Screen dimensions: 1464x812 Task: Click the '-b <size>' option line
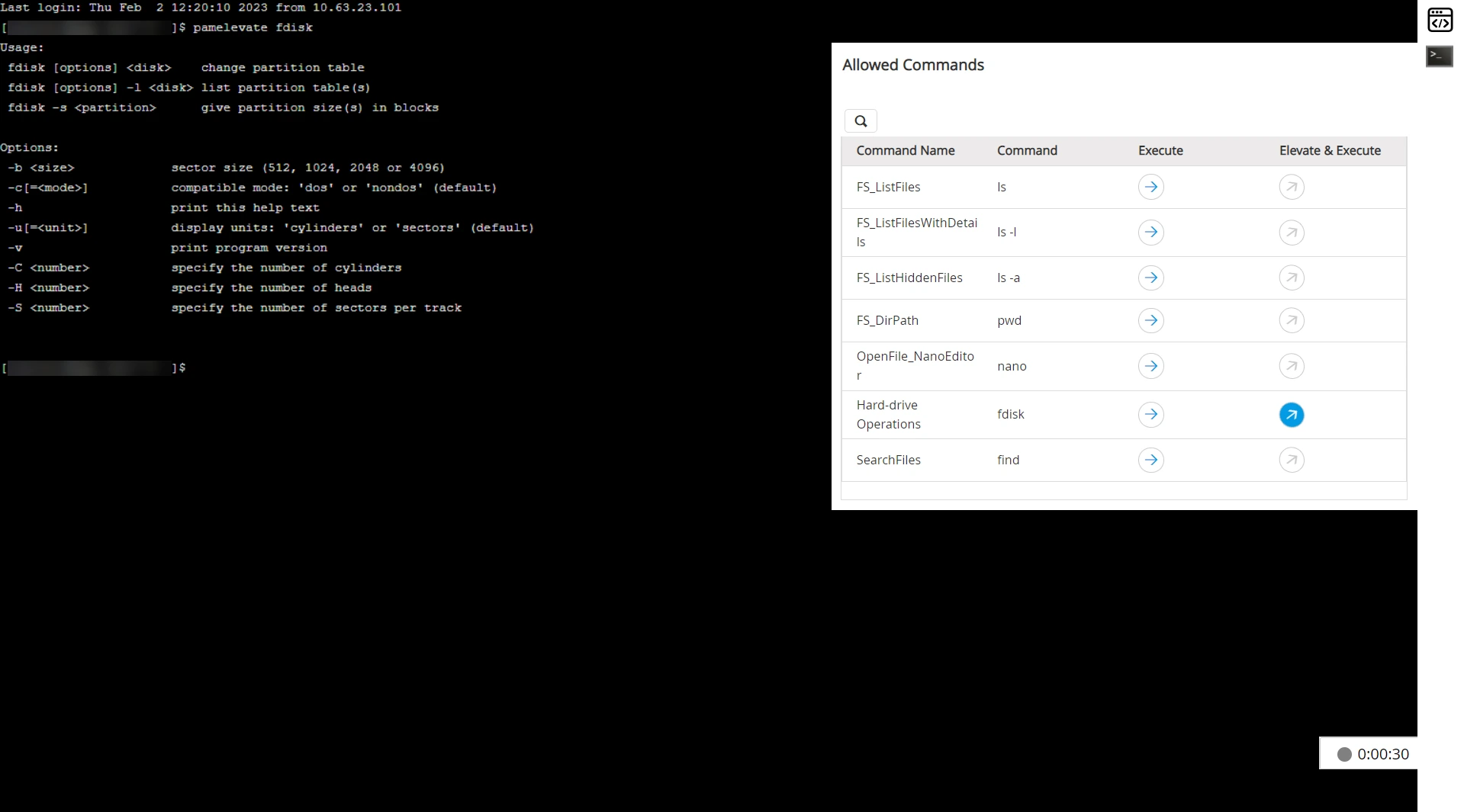pyautogui.click(x=226, y=168)
